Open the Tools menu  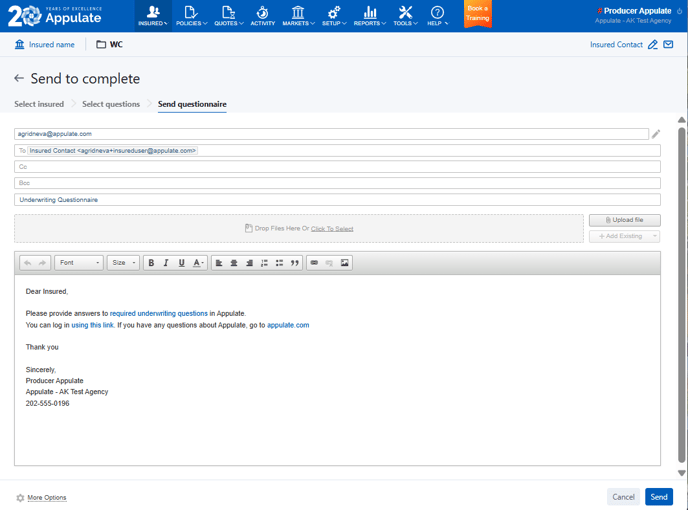405,16
